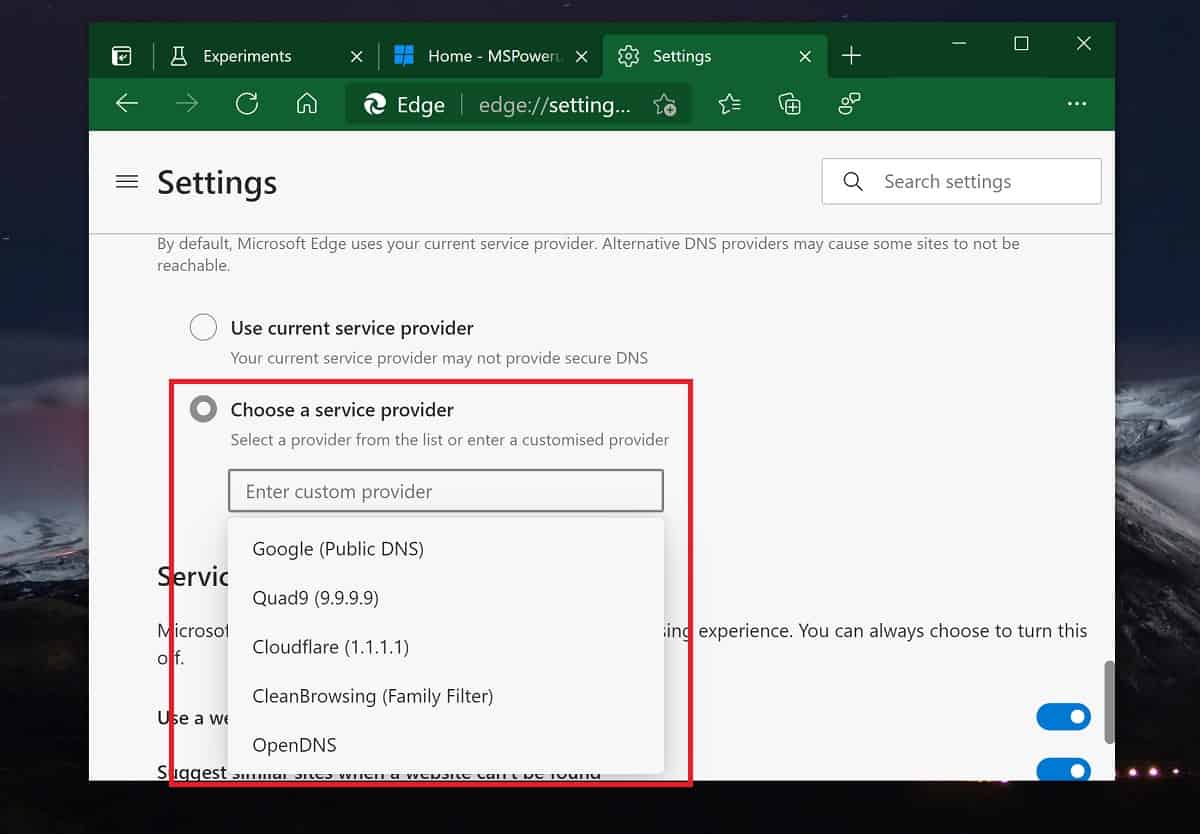Screen dimensions: 1200x834
Task: Toggle the upper blue switch in Services
Action: [1063, 716]
